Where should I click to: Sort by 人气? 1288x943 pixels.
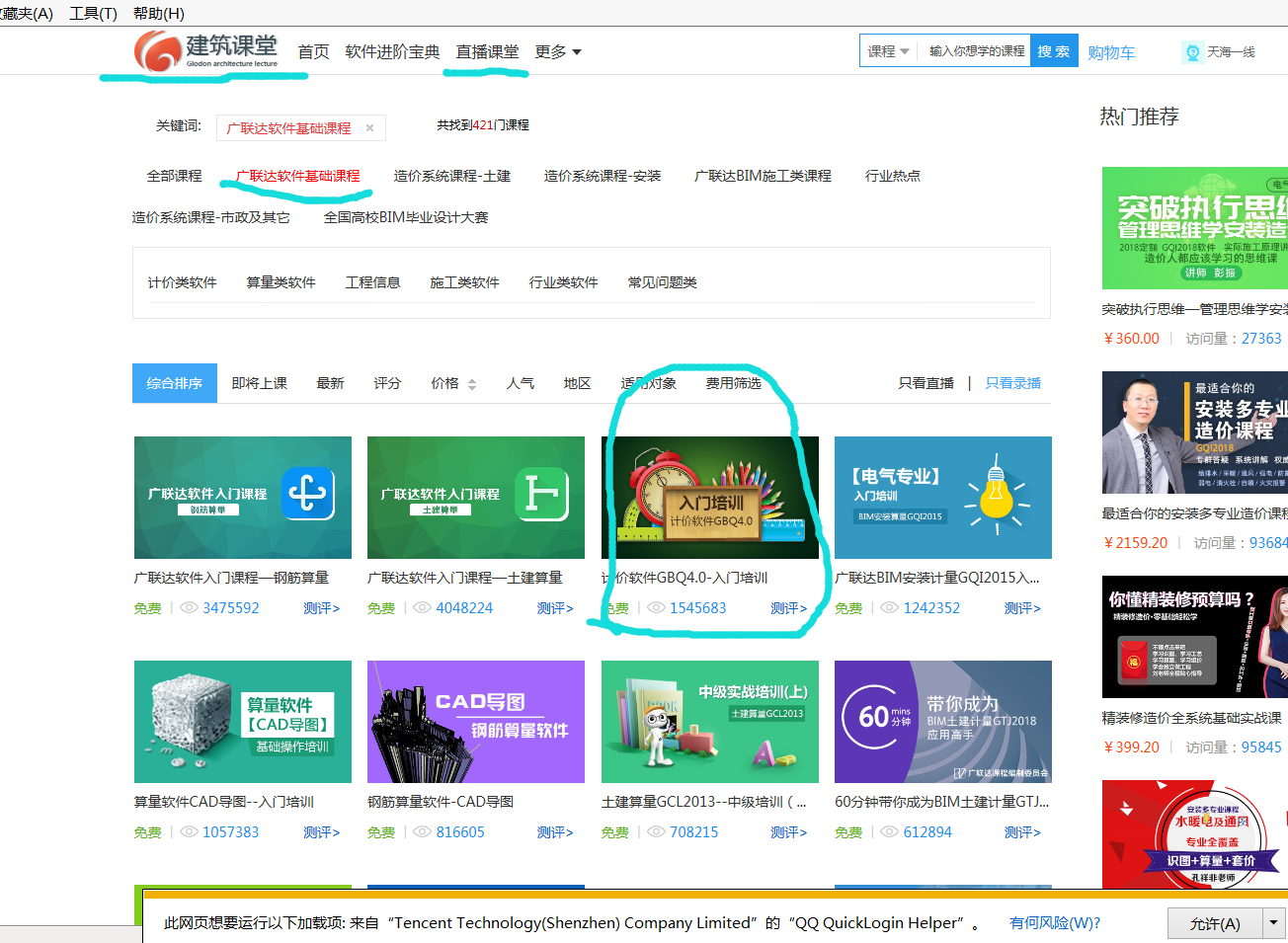(520, 383)
